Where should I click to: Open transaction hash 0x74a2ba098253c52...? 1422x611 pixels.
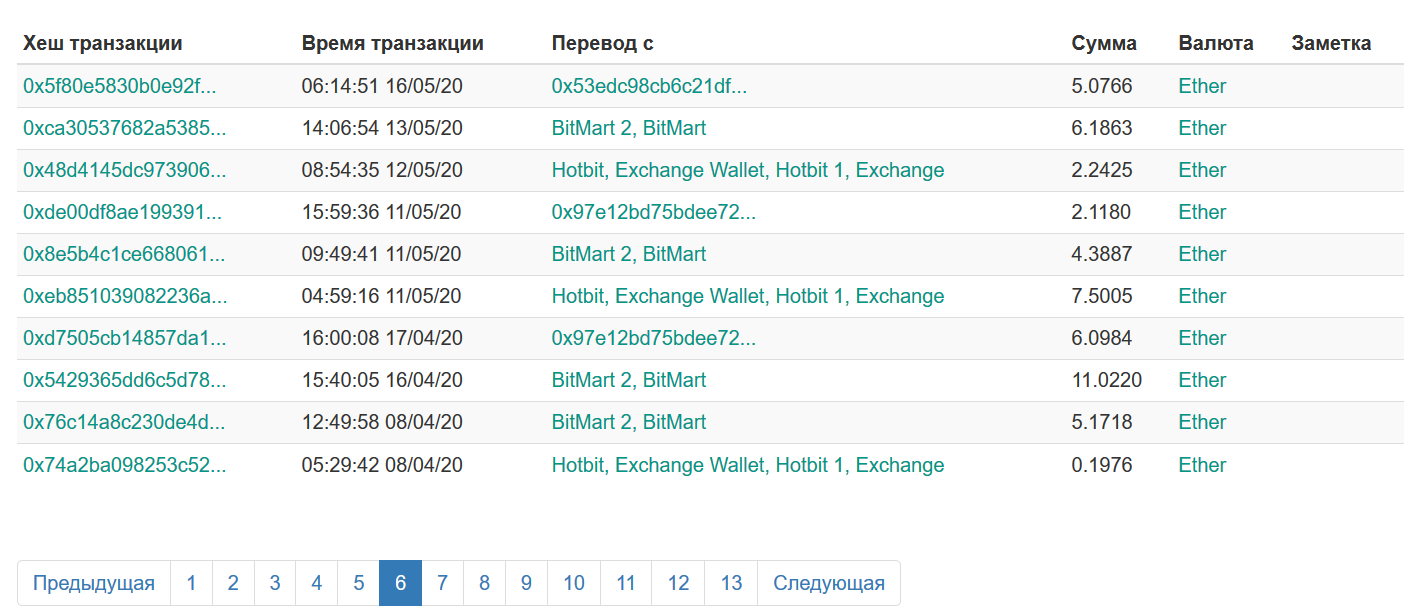124,465
